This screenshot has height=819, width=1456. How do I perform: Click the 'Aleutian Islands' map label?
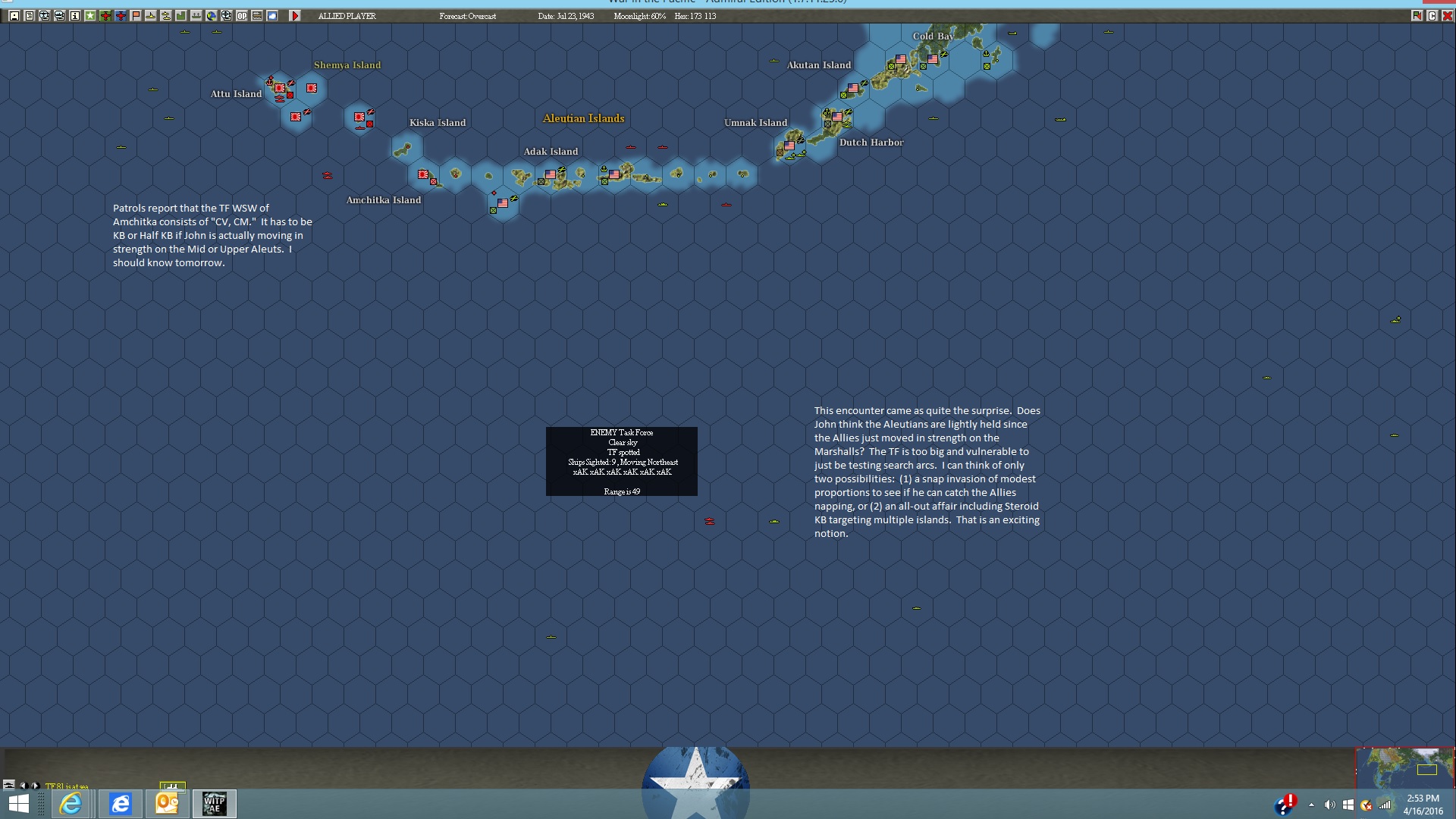pyautogui.click(x=584, y=118)
